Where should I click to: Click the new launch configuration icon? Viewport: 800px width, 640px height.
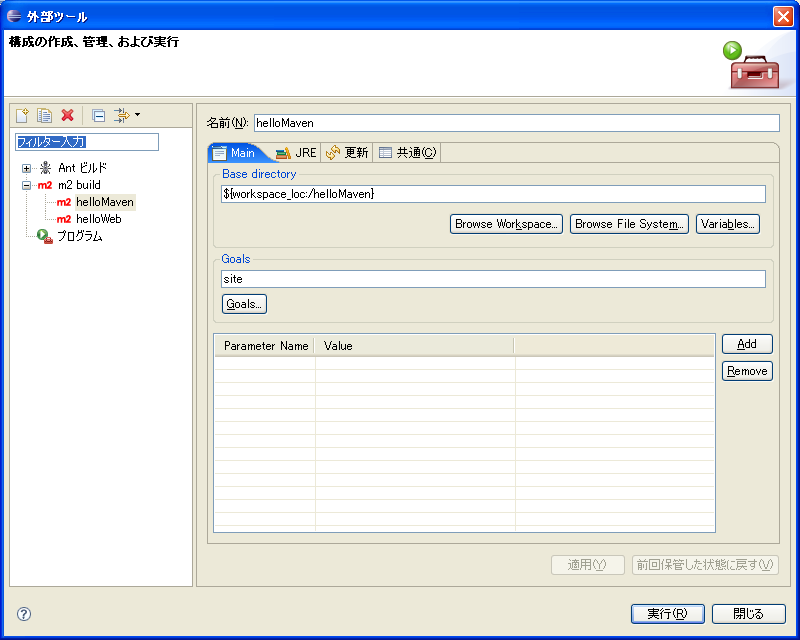(x=22, y=116)
